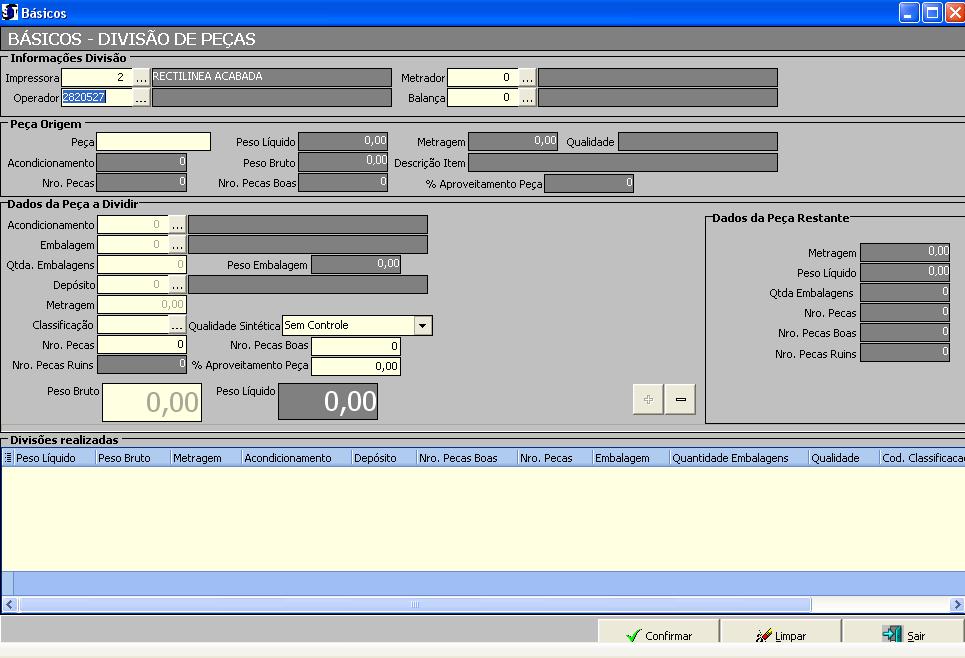Click the Sair button to exit

pos(903,635)
